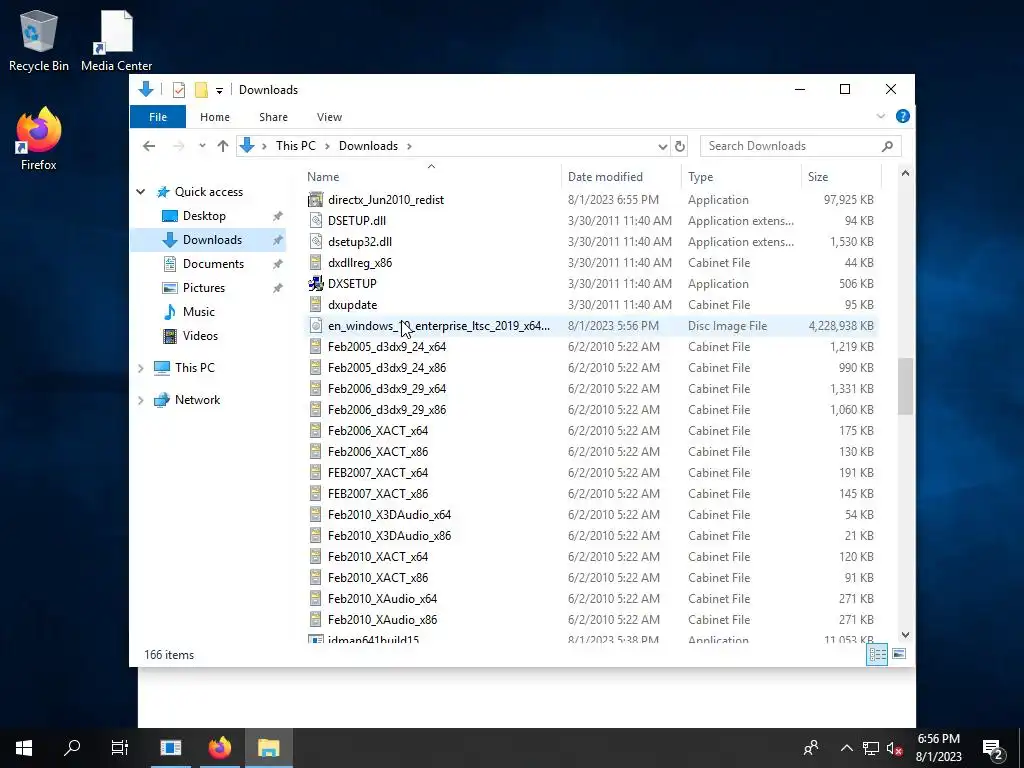Expand the Network tree node
This screenshot has height=768, width=1024.
click(140, 400)
